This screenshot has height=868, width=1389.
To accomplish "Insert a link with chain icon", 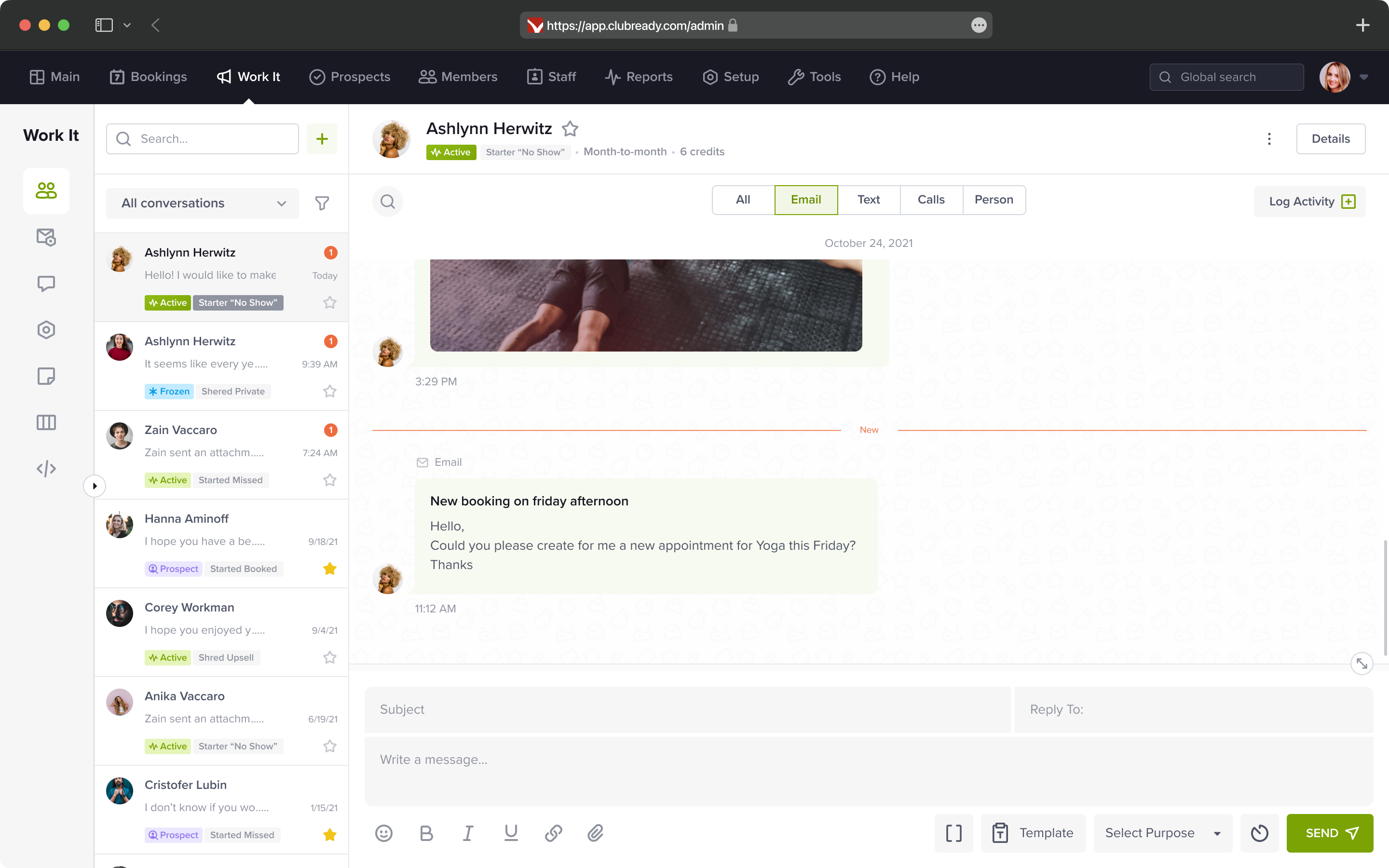I will (553, 832).
